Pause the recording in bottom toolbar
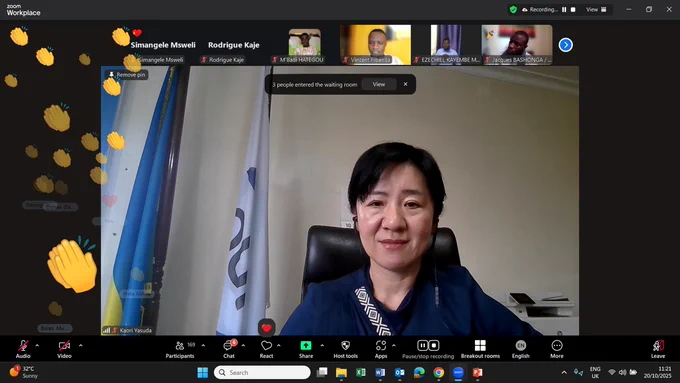This screenshot has width=680, height=383. [x=422, y=345]
